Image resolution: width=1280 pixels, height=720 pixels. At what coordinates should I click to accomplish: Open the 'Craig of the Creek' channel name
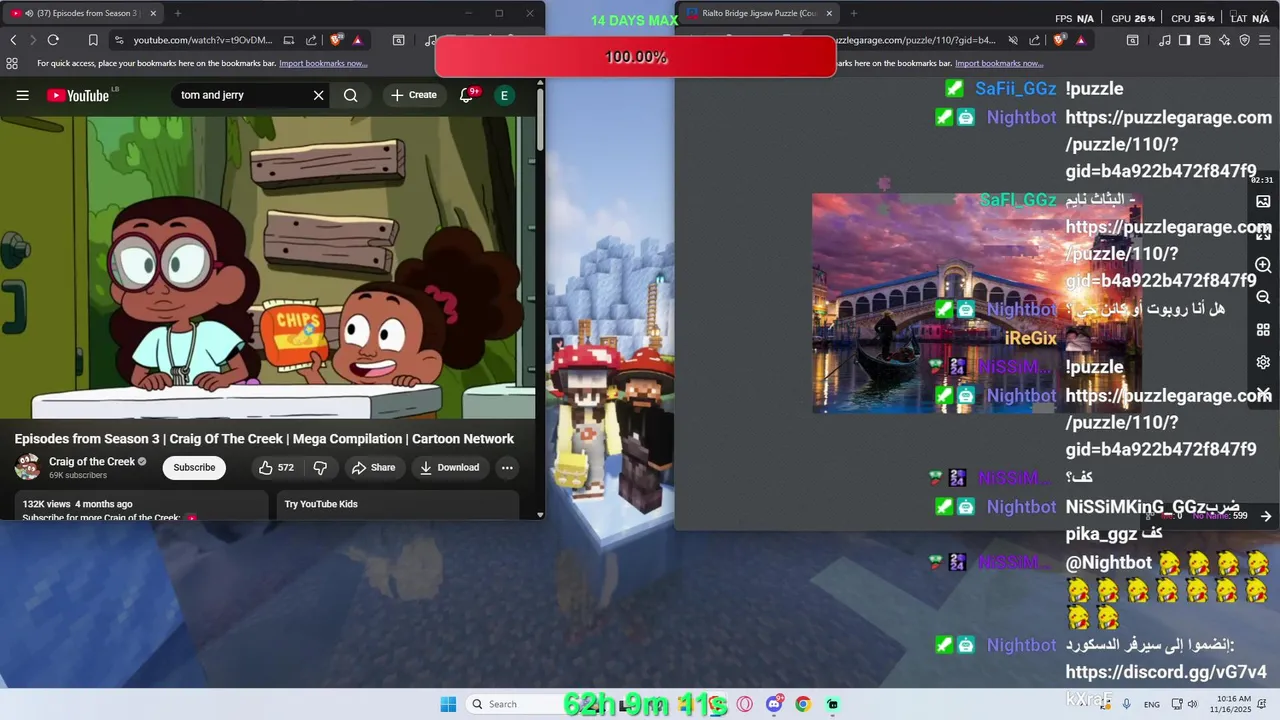[x=92, y=461]
